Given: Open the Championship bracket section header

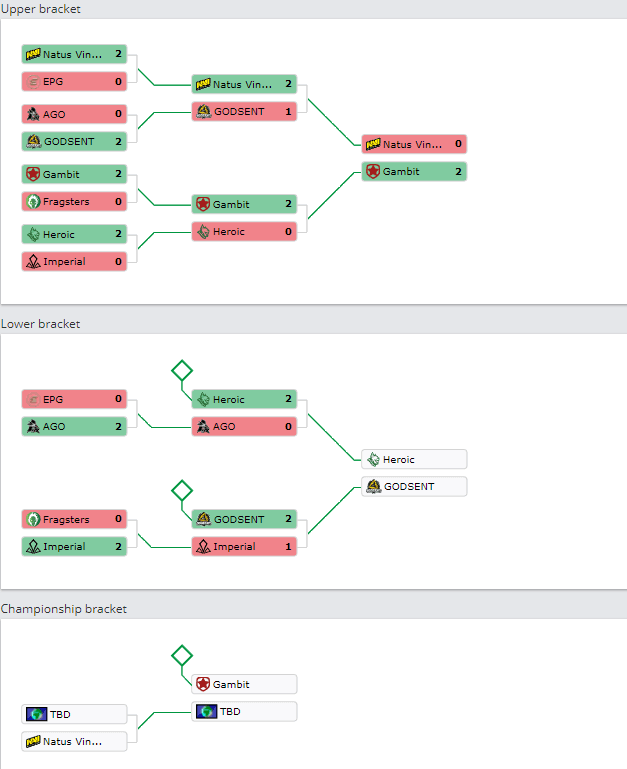Looking at the screenshot, I should point(64,609).
